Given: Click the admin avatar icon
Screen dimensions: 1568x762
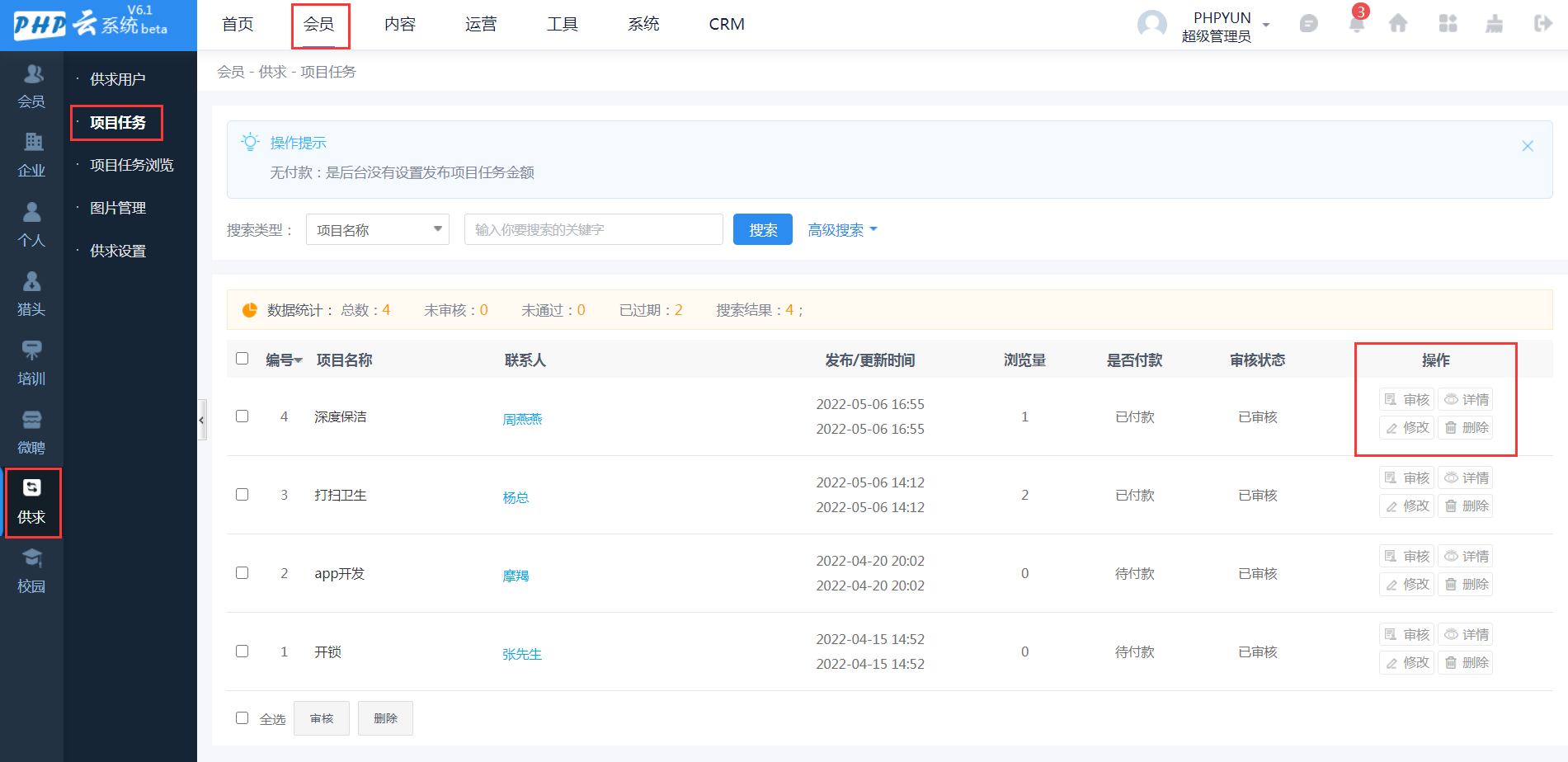Looking at the screenshot, I should tap(1151, 24).
